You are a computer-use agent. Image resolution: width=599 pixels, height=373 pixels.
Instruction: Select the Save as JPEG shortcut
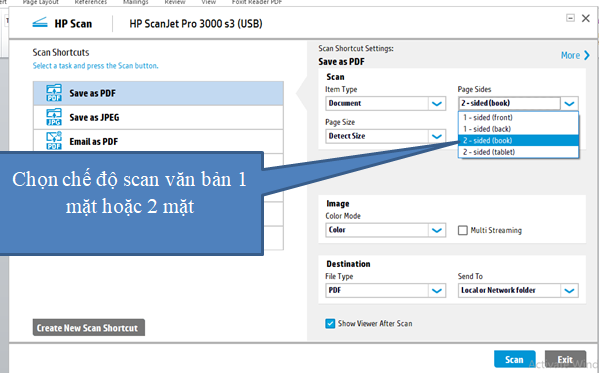point(158,117)
